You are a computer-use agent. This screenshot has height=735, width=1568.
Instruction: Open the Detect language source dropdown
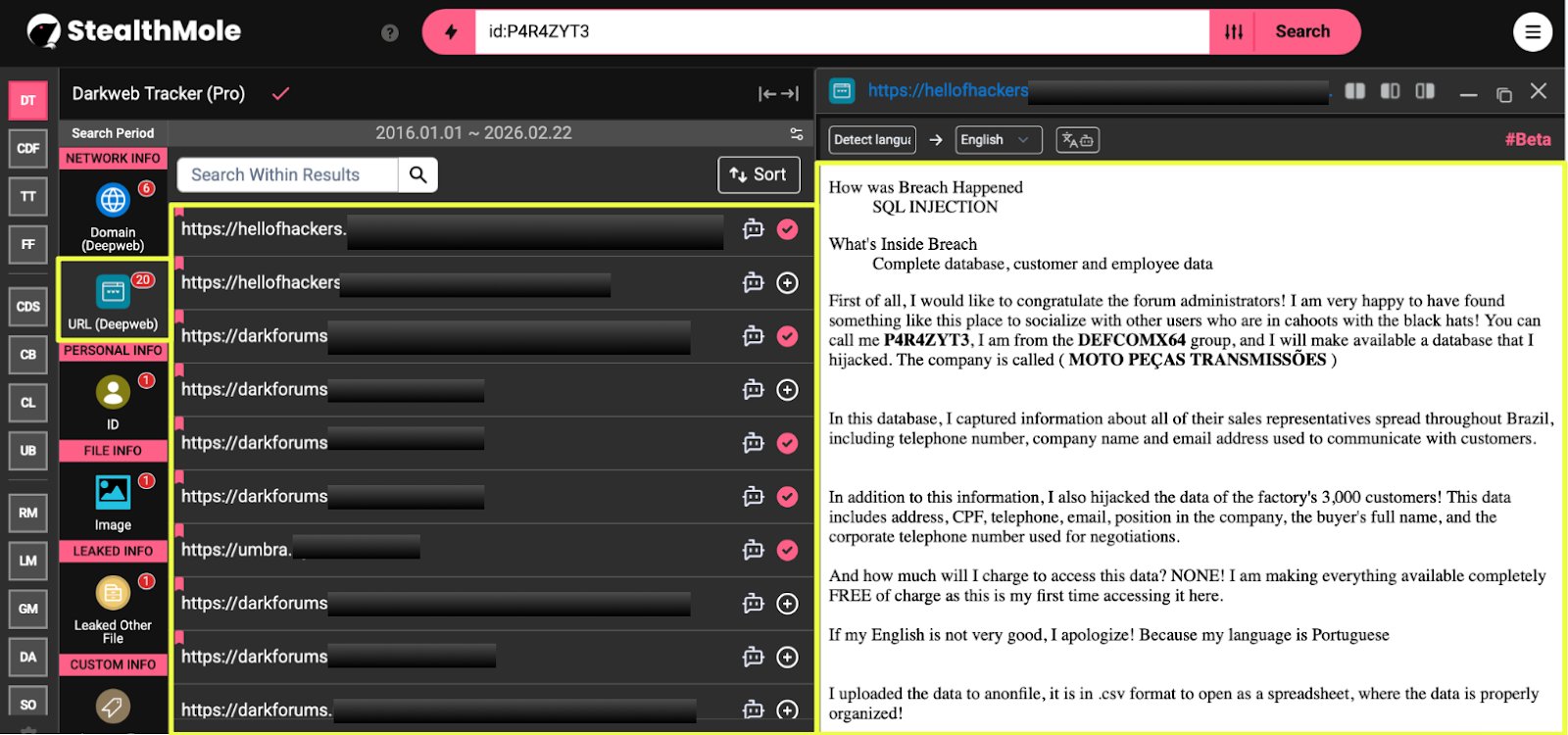pos(872,140)
